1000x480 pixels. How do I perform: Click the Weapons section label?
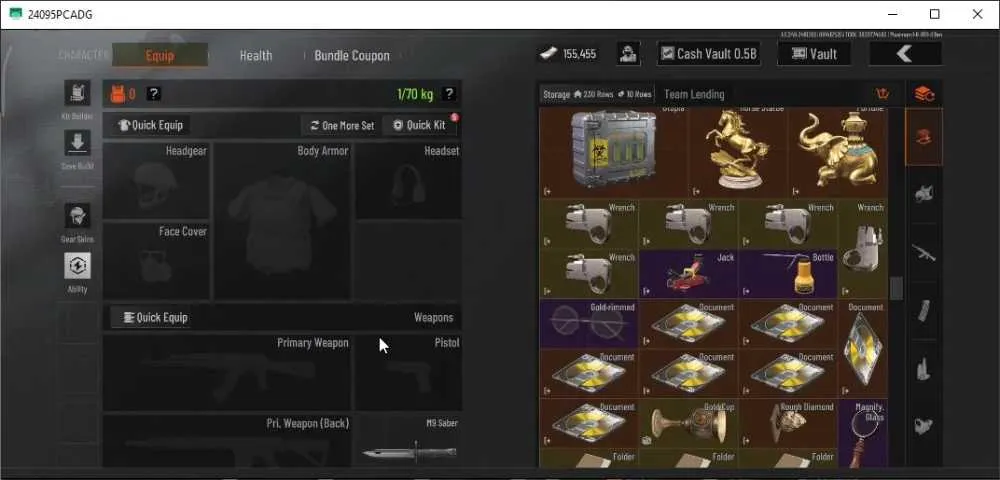click(434, 317)
